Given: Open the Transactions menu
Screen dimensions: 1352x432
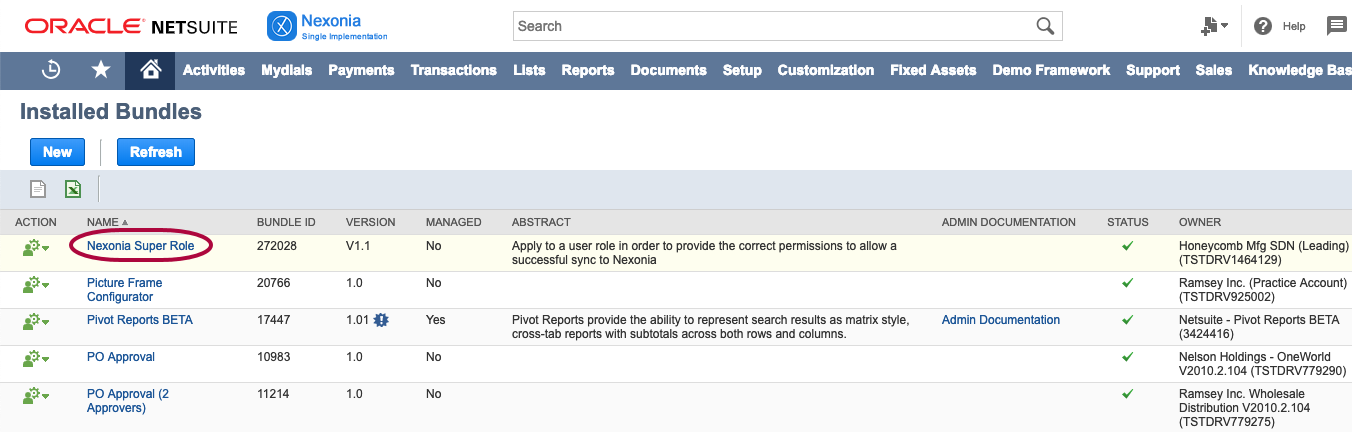Looking at the screenshot, I should point(453,70).
